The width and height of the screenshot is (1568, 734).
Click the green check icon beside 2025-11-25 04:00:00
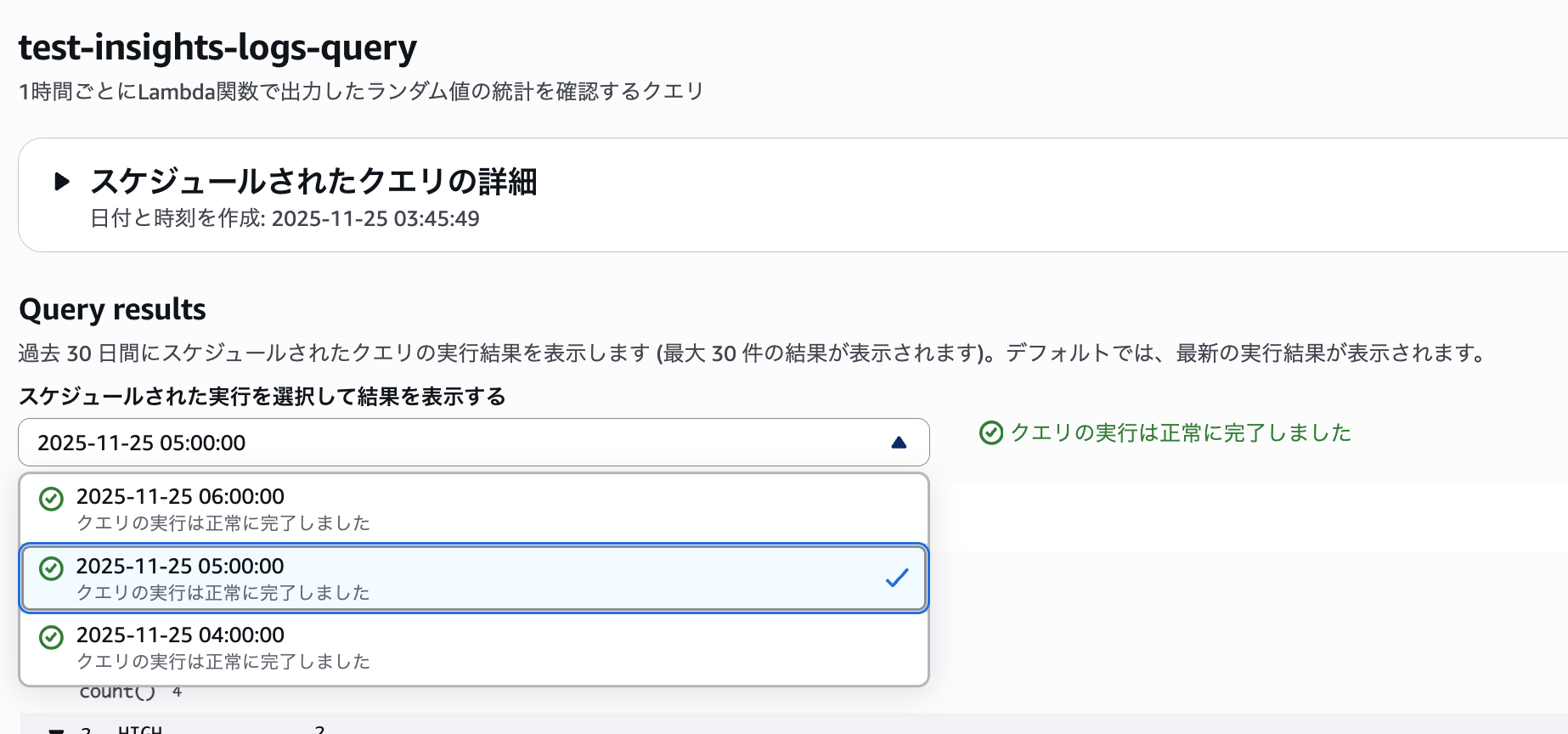pyautogui.click(x=51, y=636)
